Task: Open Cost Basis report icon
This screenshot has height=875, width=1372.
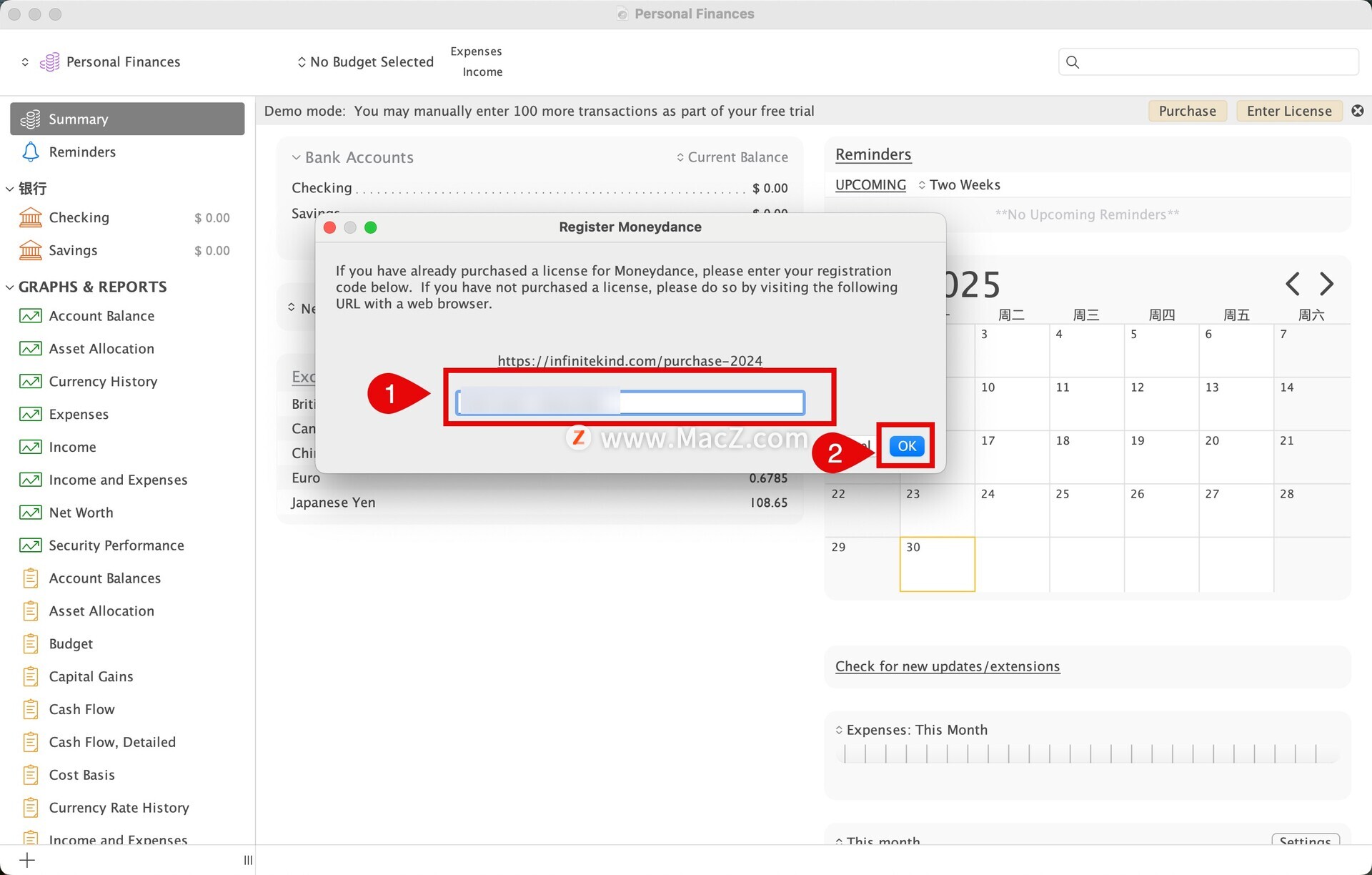Action: [30, 775]
